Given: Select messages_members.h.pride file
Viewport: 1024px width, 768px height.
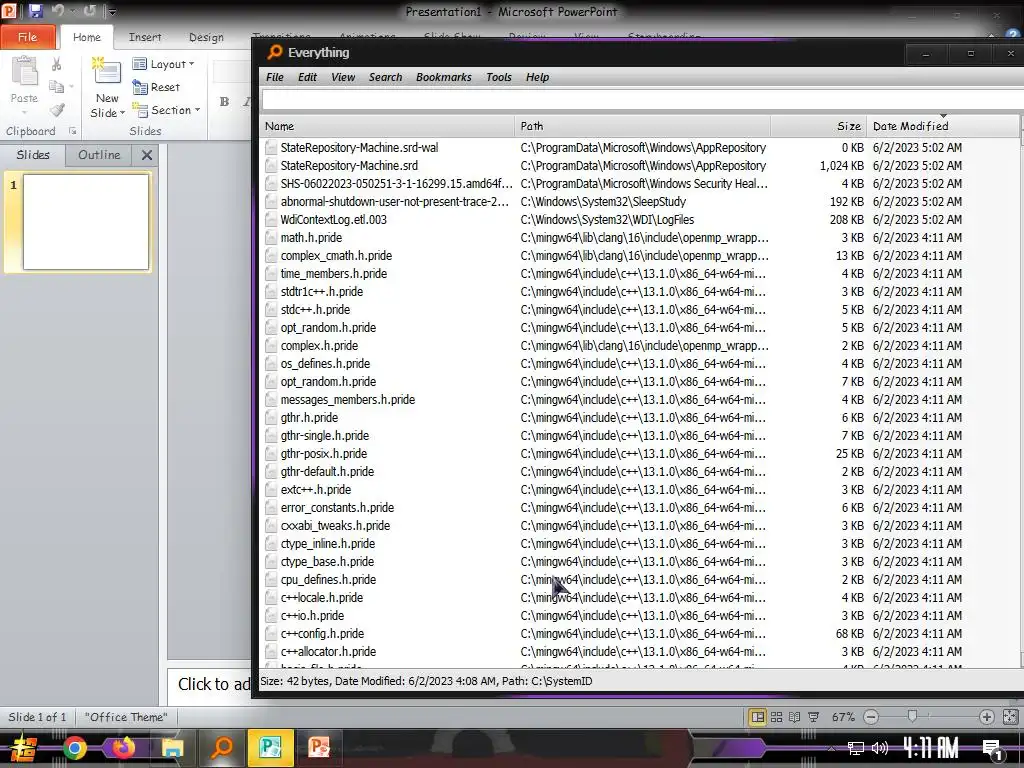Looking at the screenshot, I should point(348,400).
